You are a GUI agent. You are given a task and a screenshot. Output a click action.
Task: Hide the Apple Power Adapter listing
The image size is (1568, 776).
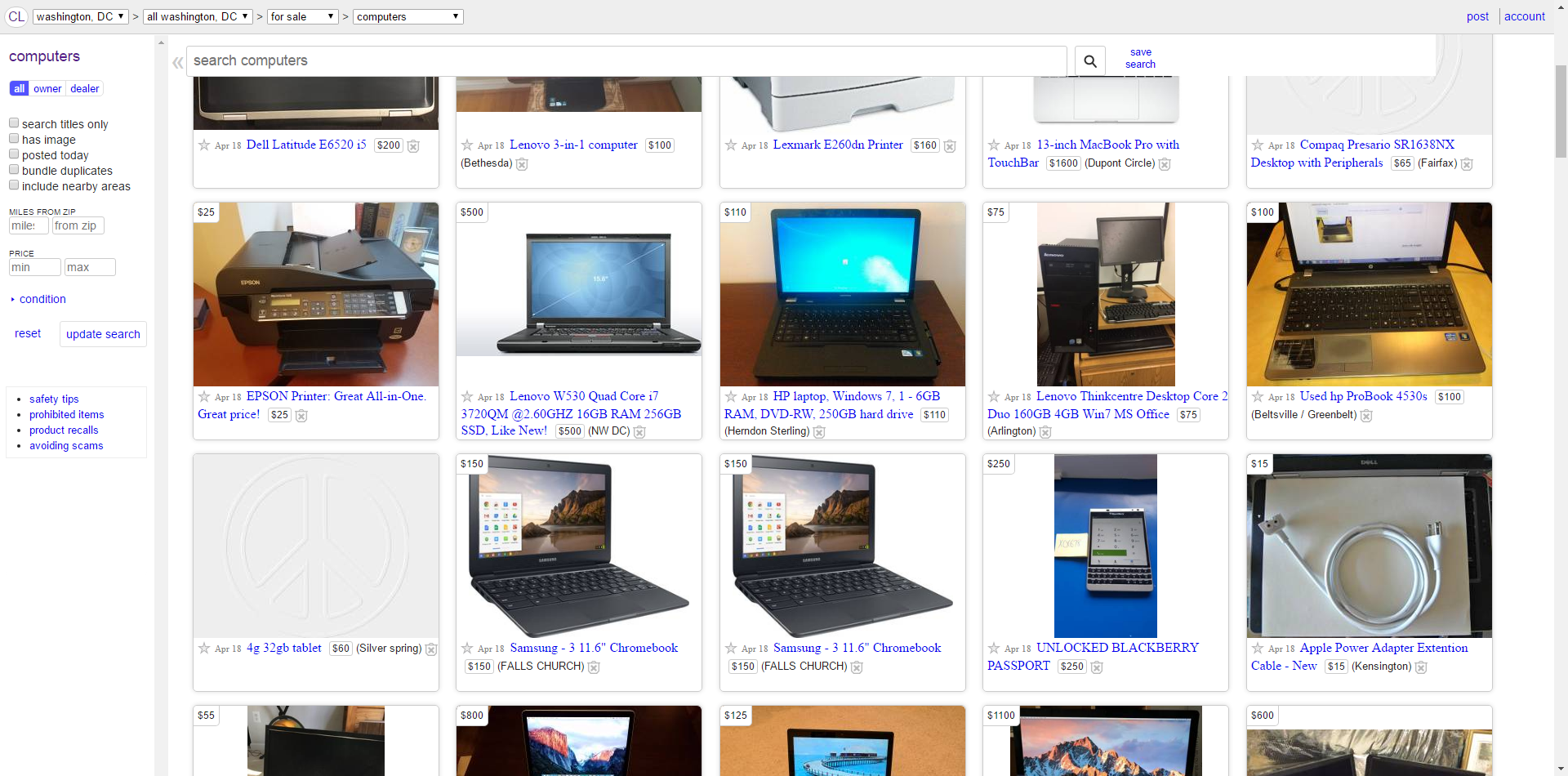[x=1421, y=667]
